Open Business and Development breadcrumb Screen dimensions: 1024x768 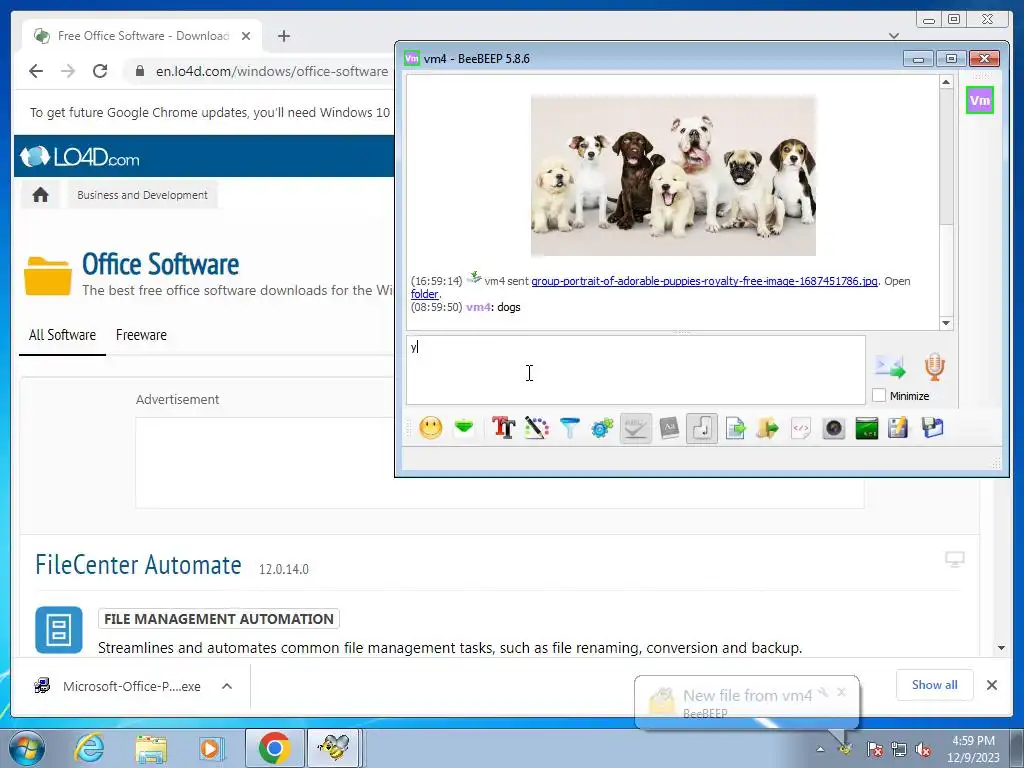(x=142, y=195)
